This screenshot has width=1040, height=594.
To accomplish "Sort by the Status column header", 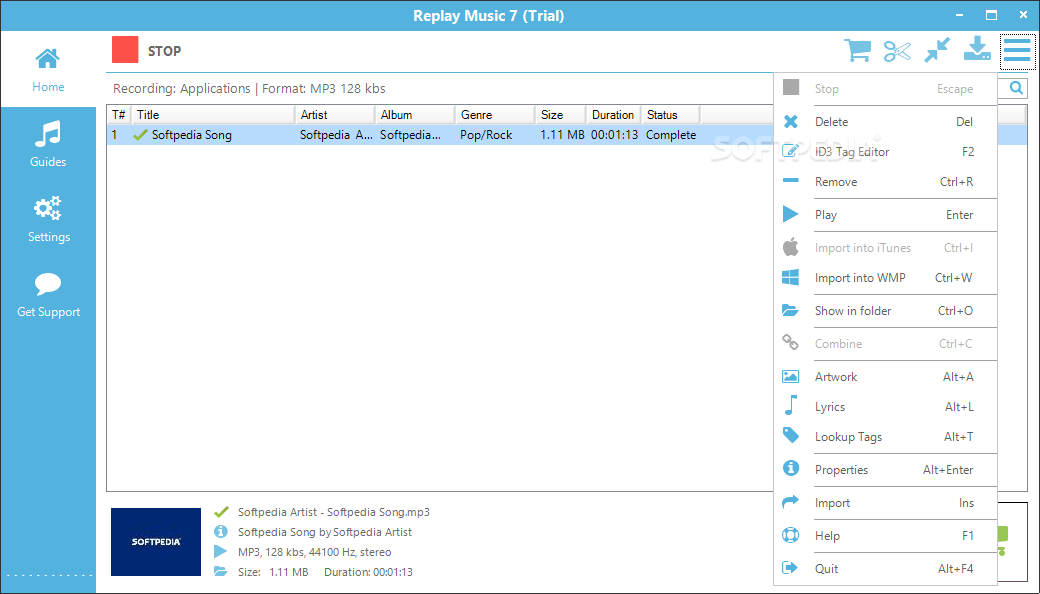I will (671, 115).
